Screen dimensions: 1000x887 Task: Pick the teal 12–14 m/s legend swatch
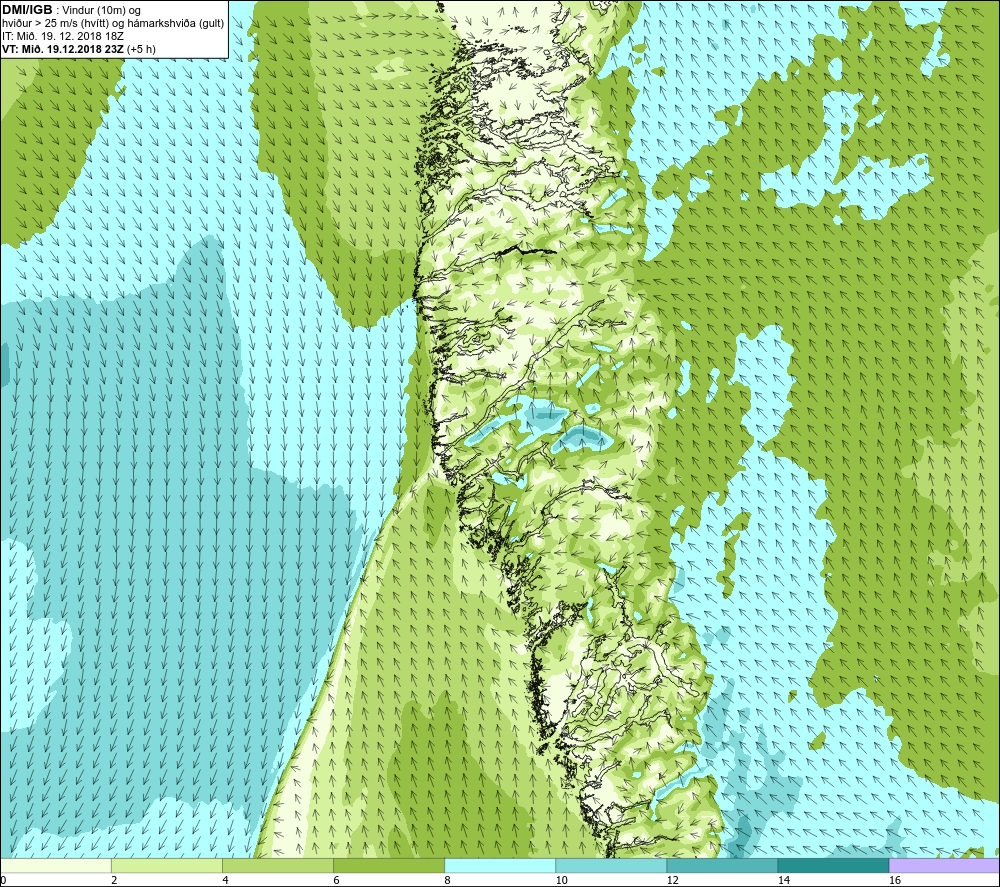pos(722,866)
